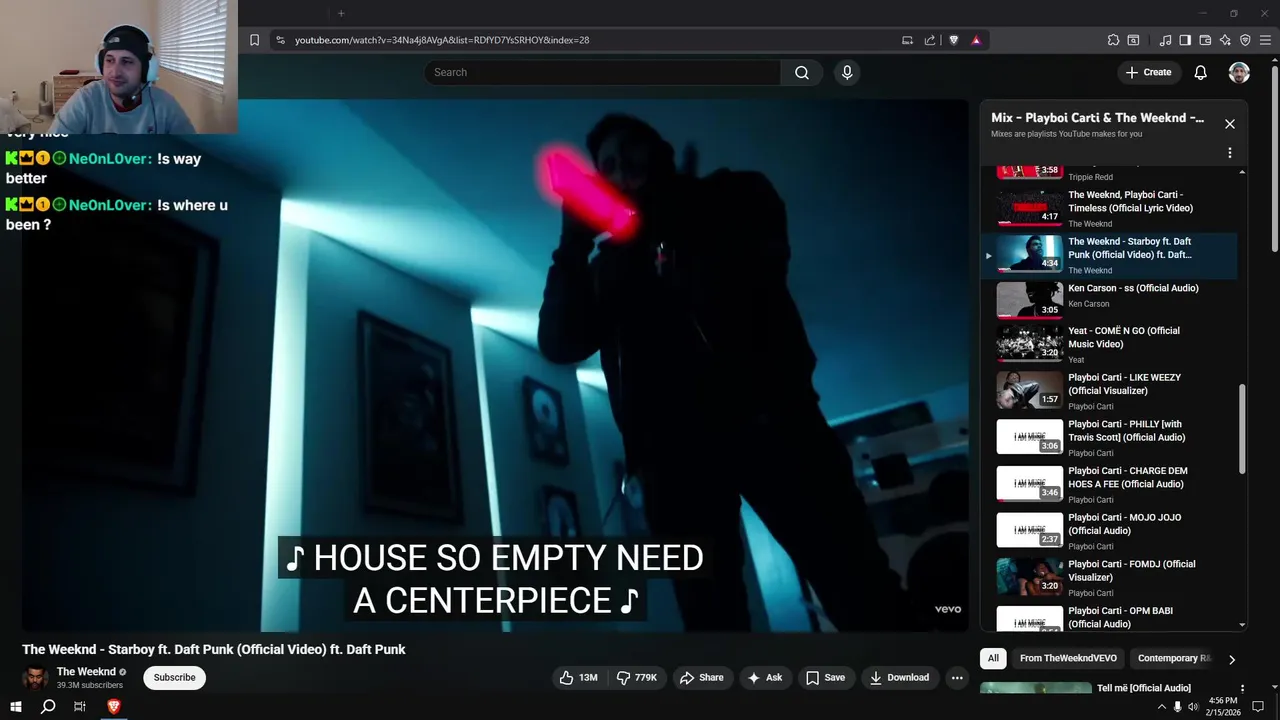The width and height of the screenshot is (1280, 720).
Task: Play Timeless (Official Lyric Video) from playlist
Action: [x=1108, y=208]
